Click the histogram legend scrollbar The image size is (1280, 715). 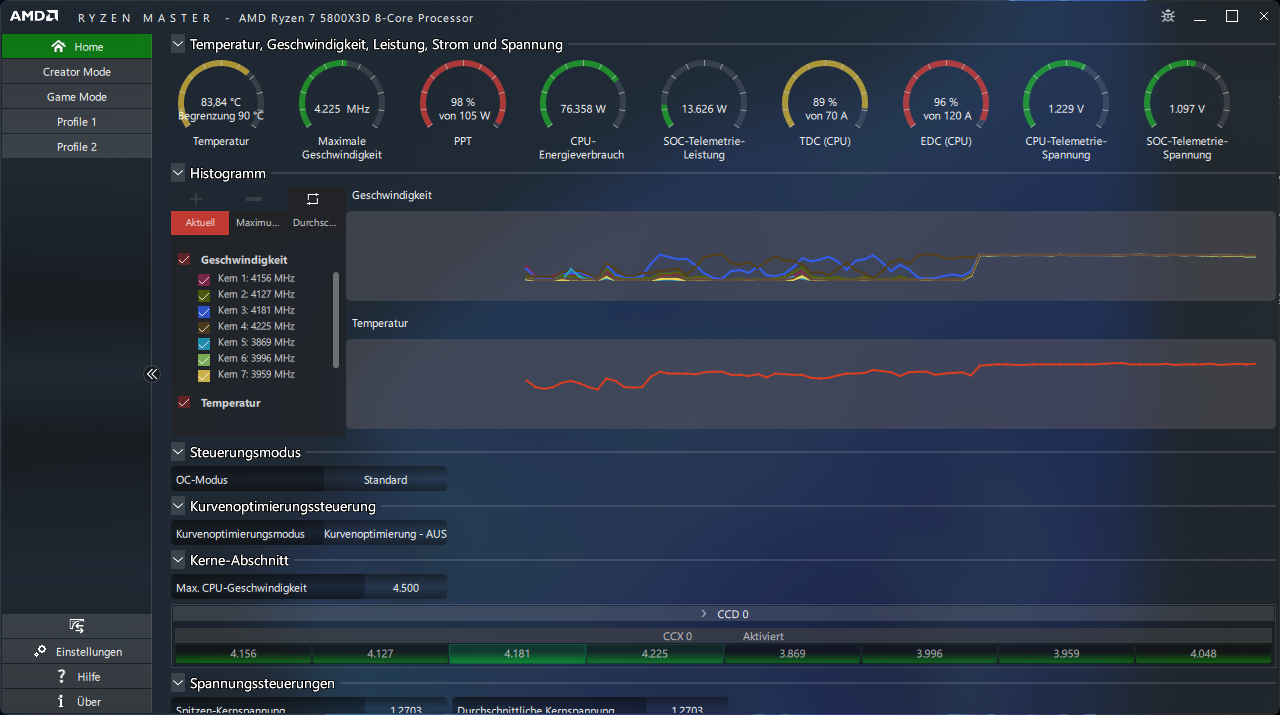336,320
